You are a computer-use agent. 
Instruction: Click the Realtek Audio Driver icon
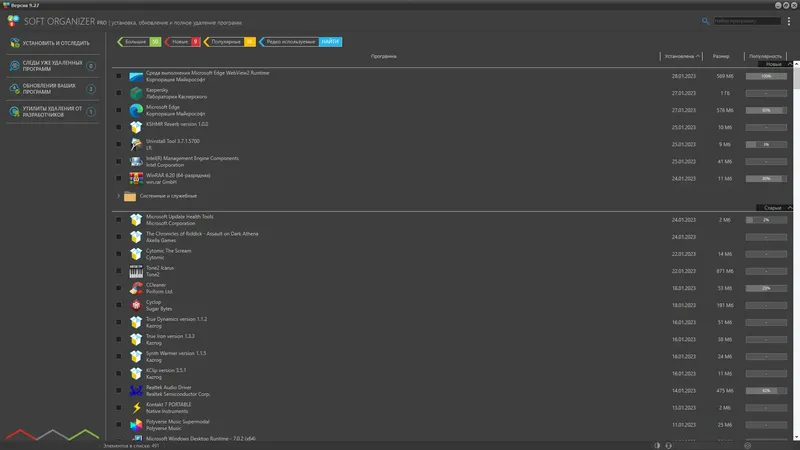click(136, 391)
